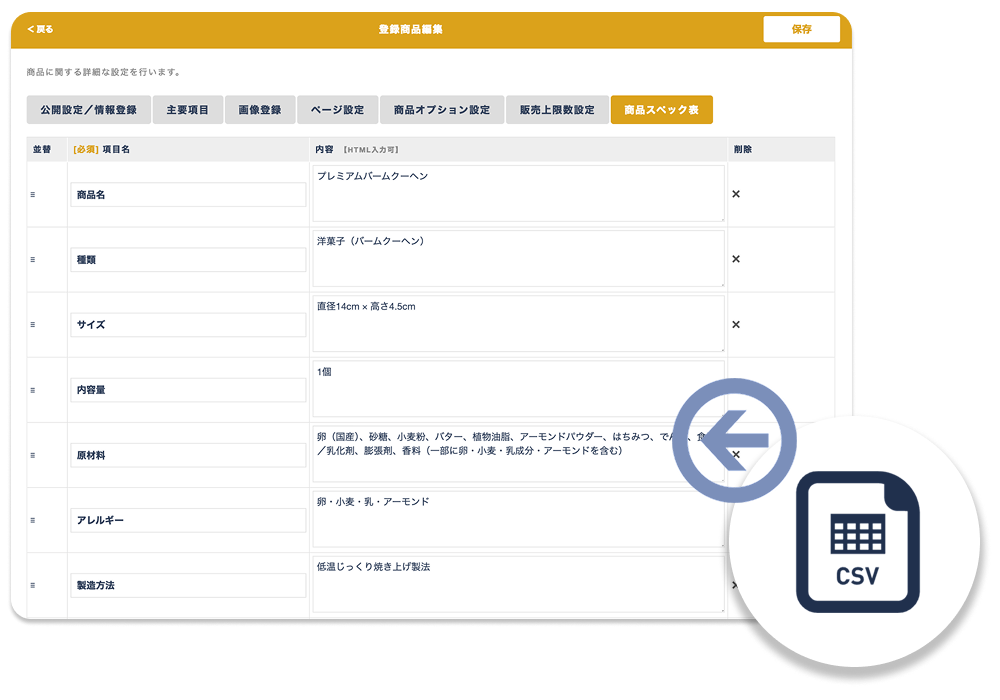Click reorder handle for 原材料 row

pyautogui.click(x=33, y=455)
